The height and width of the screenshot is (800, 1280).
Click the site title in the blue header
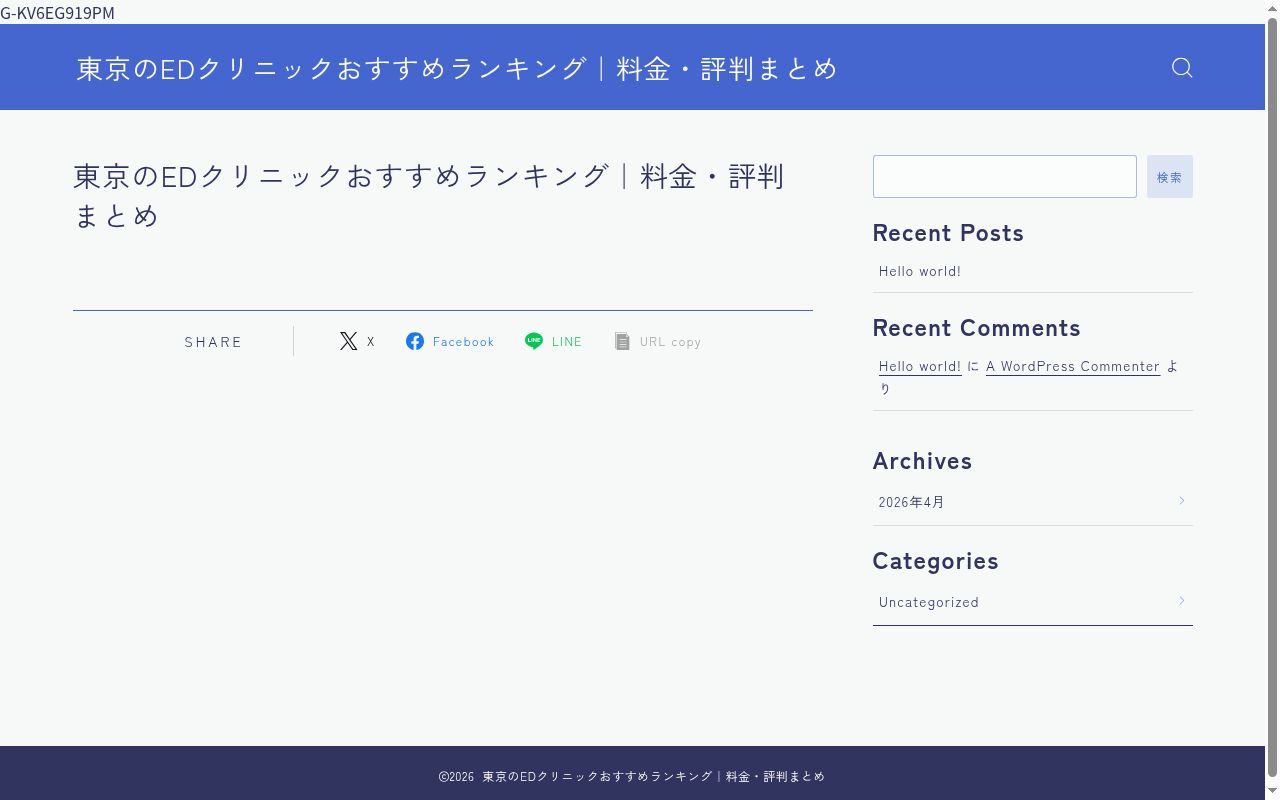click(x=457, y=68)
